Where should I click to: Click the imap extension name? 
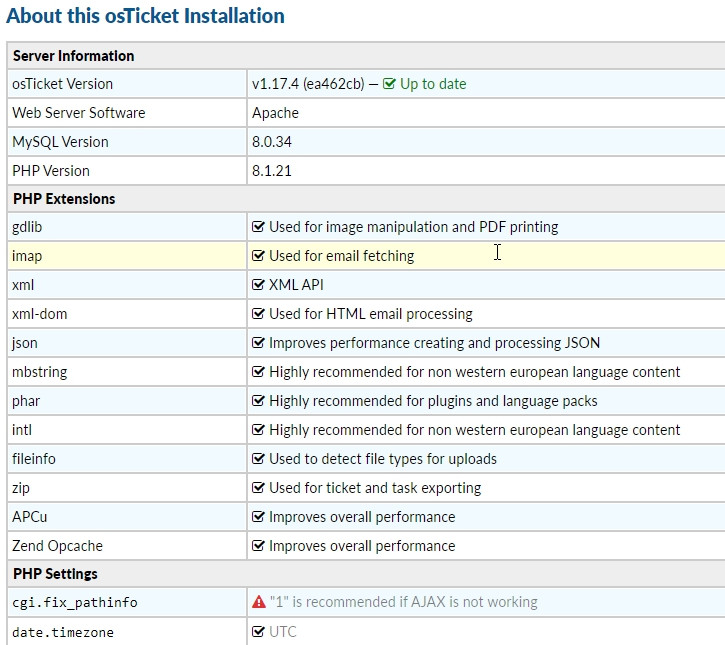click(27, 257)
